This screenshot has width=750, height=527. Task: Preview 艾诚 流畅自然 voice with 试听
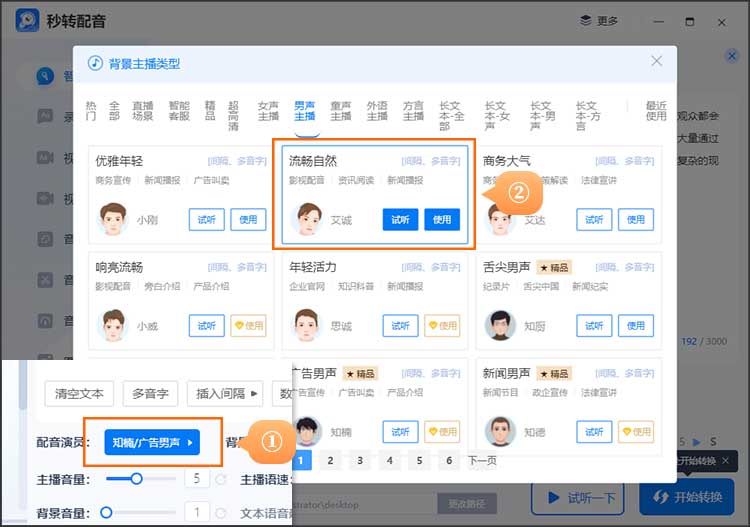400,220
